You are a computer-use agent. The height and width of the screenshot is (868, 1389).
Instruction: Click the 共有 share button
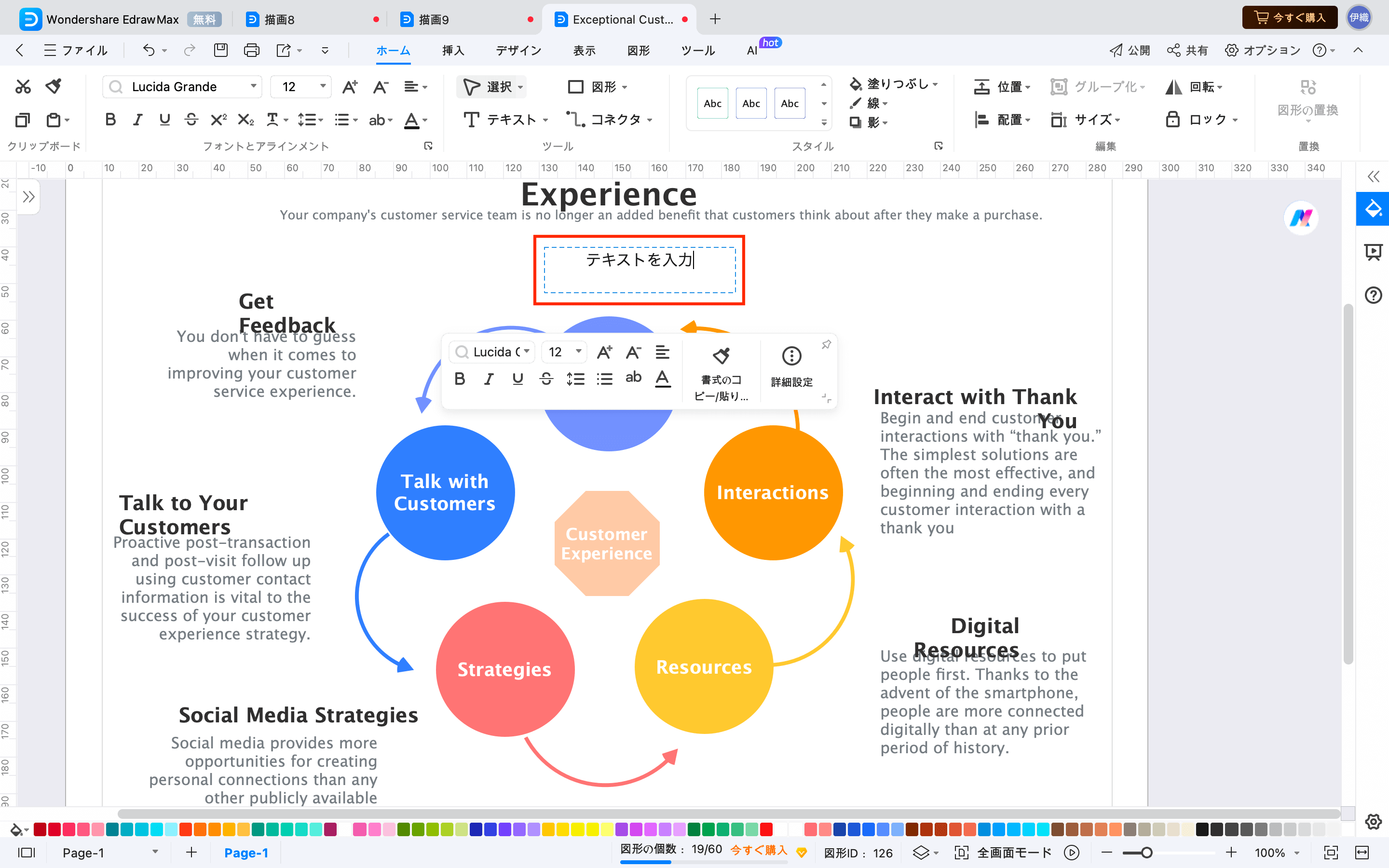[1187, 51]
